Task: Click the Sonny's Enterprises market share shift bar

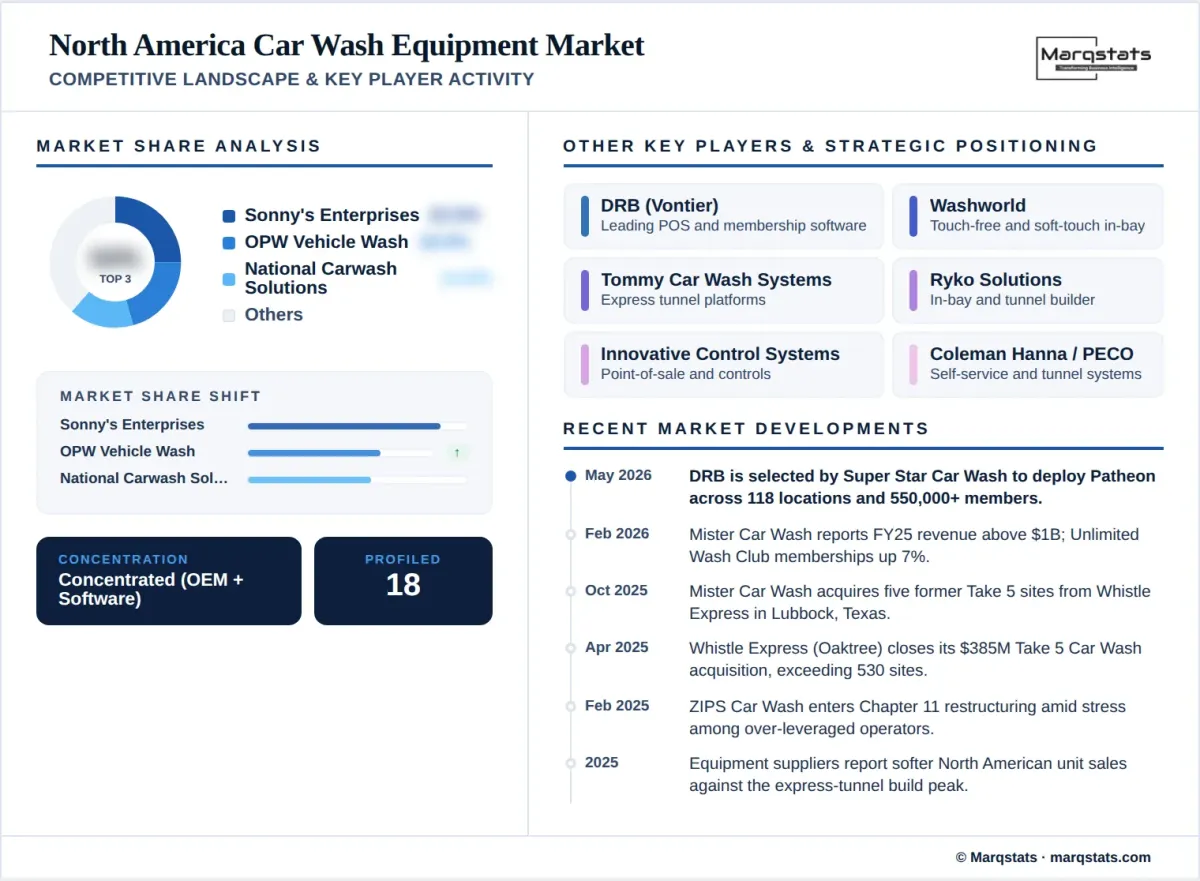Action: pos(357,426)
